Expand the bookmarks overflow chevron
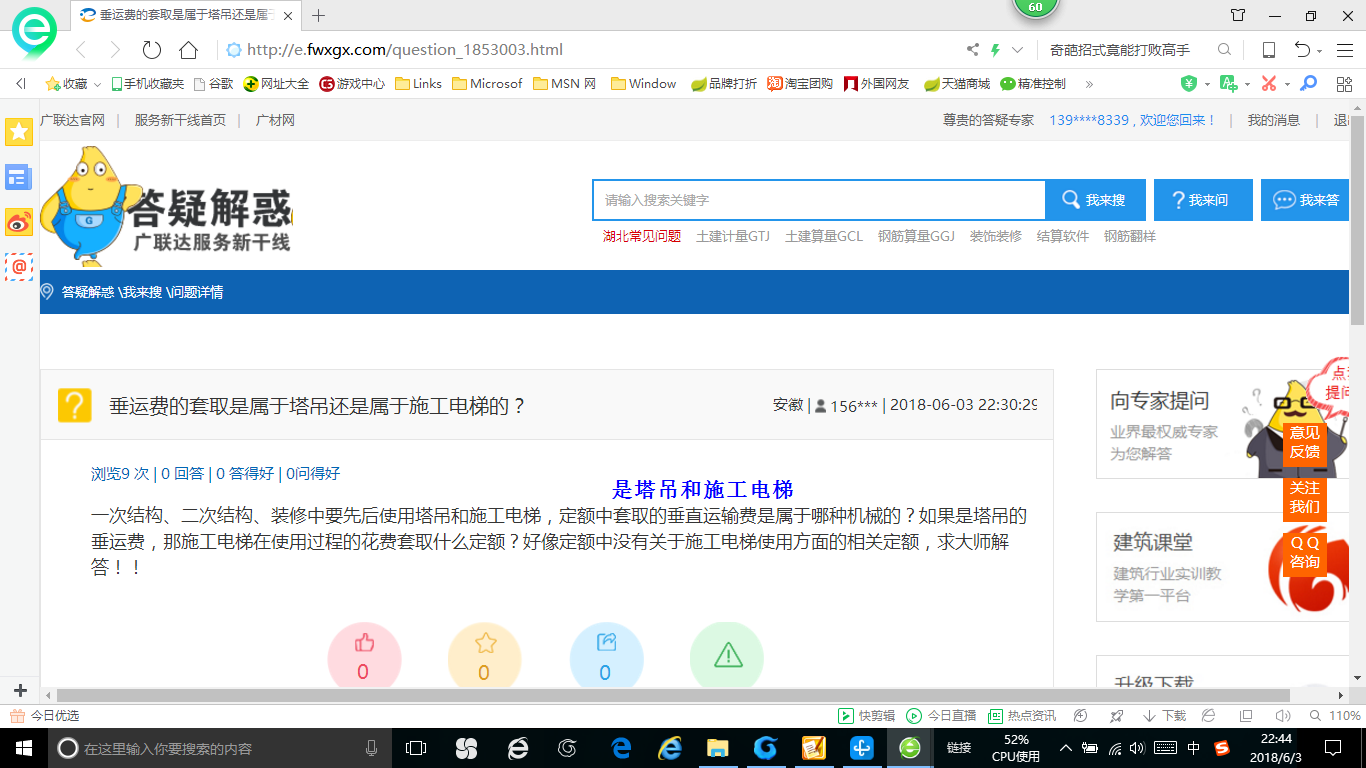1366x768 pixels. point(1089,84)
